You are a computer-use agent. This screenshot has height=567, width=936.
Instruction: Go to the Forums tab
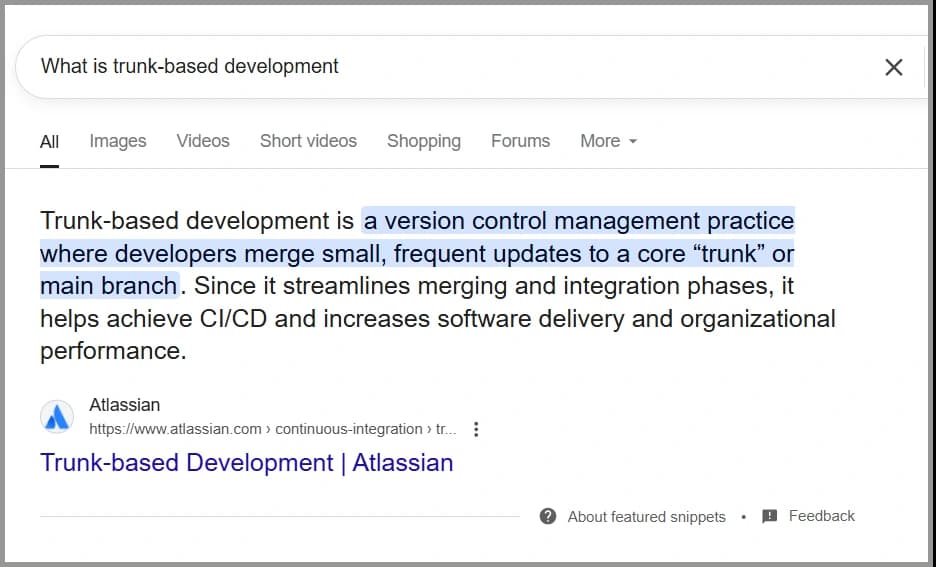point(521,141)
